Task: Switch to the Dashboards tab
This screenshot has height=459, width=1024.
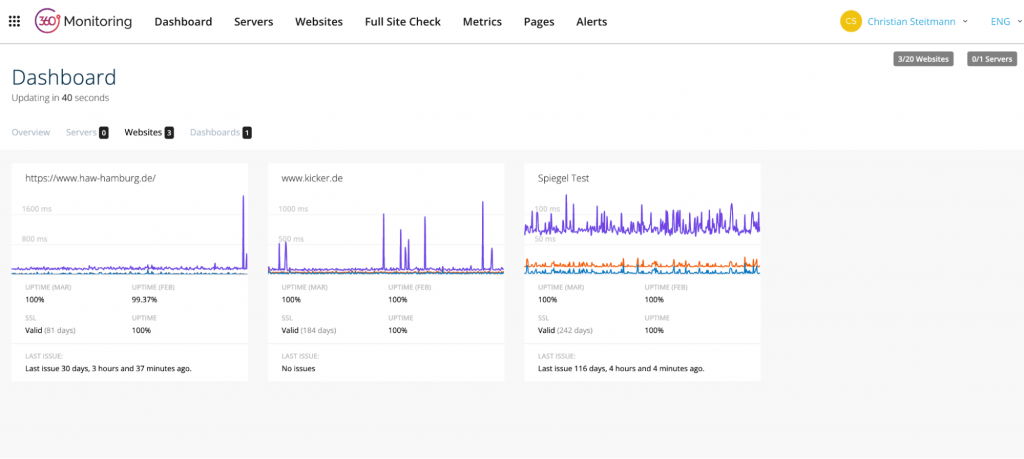Action: coord(221,133)
